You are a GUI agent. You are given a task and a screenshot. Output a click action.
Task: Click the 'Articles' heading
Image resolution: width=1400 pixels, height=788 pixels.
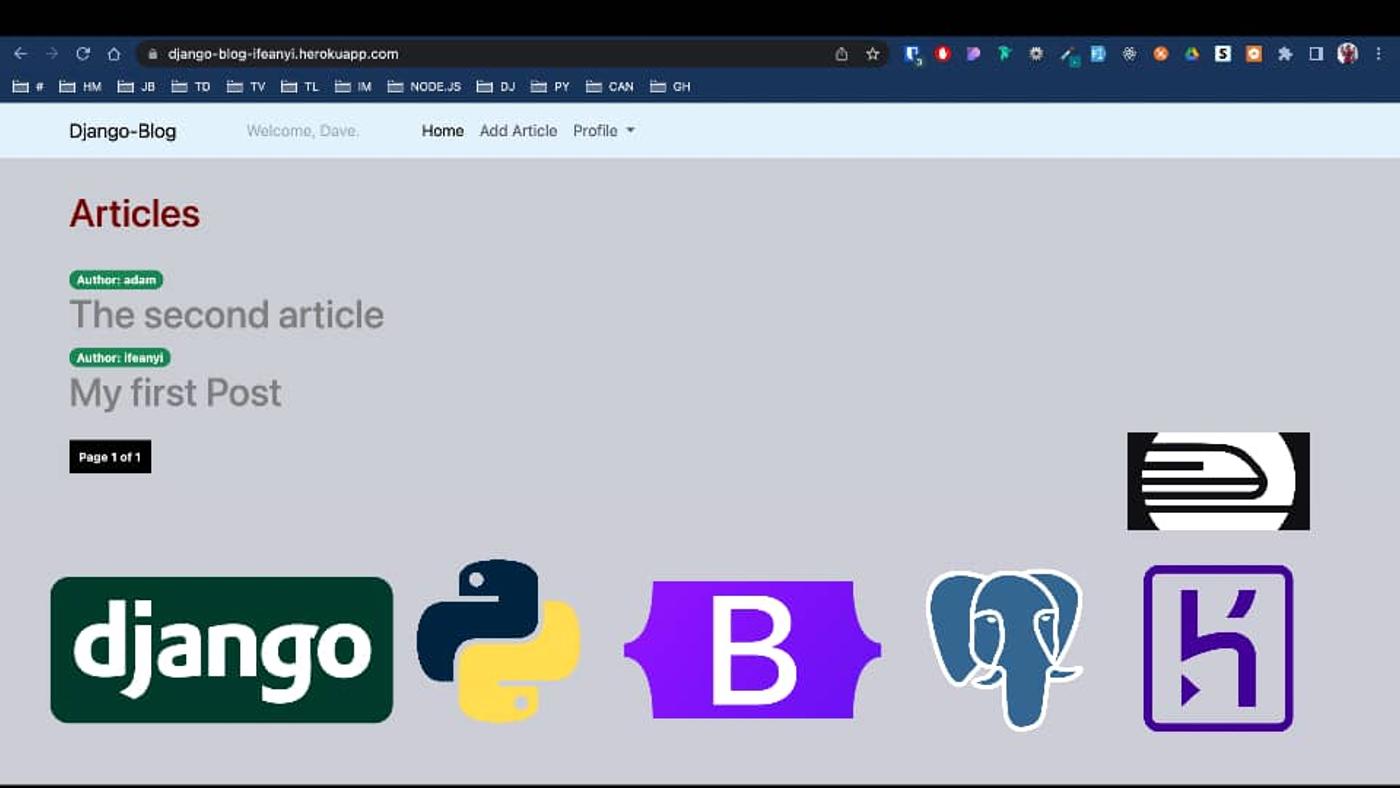click(x=135, y=213)
